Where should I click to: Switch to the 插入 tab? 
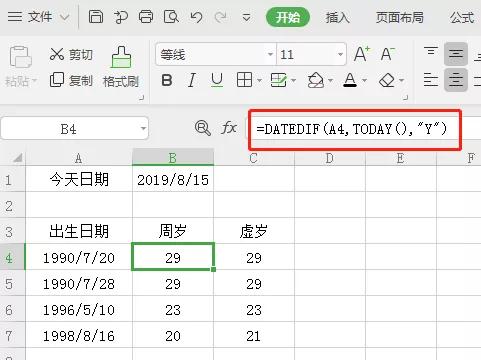pos(337,17)
